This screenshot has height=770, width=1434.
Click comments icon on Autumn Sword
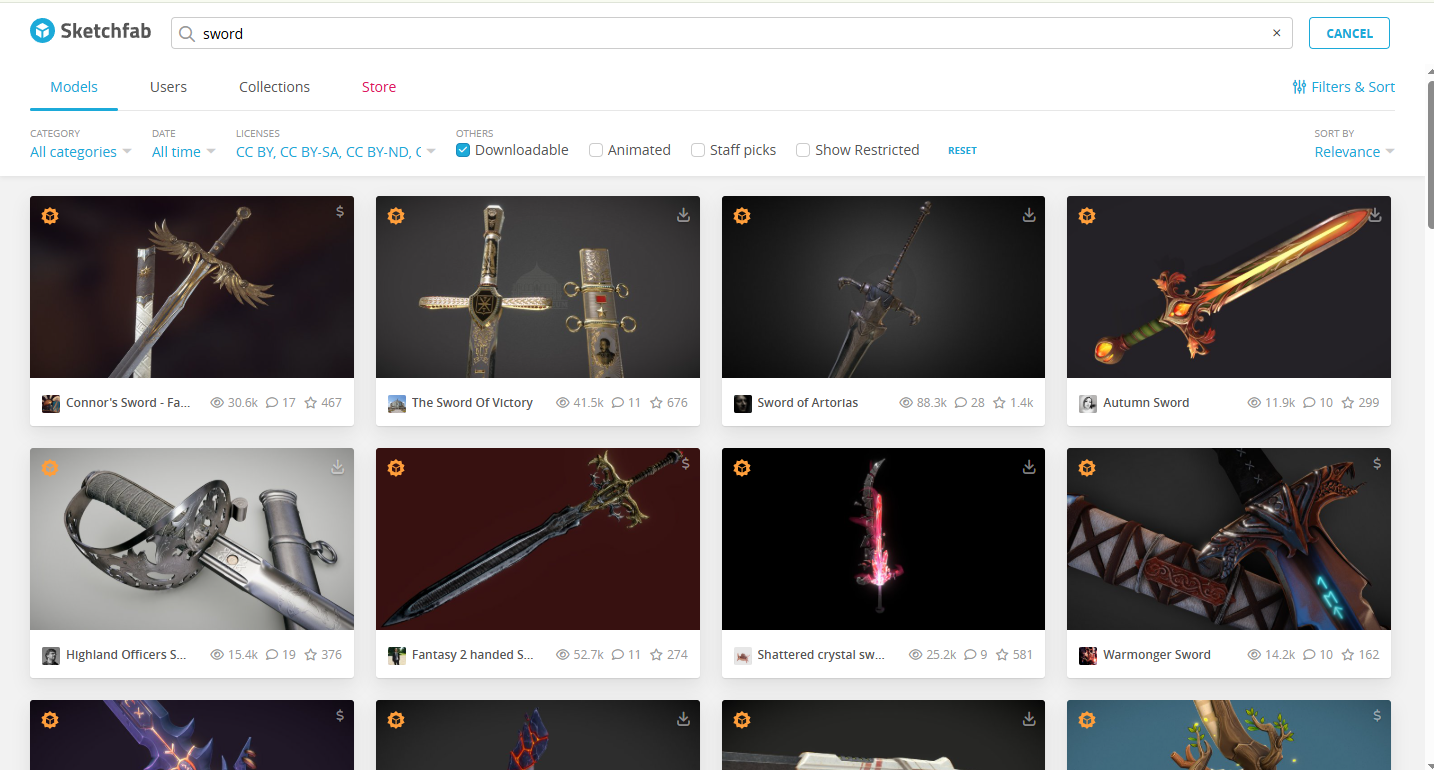(x=1310, y=403)
